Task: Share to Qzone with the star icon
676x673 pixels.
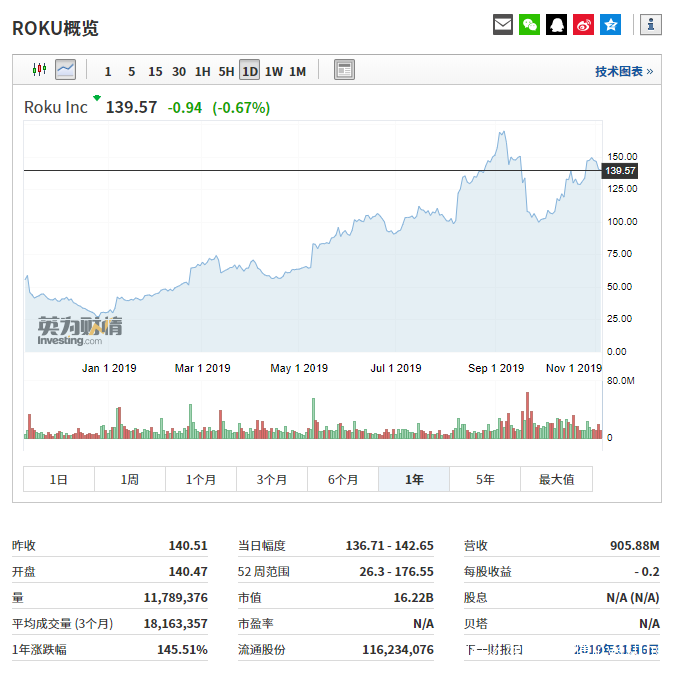Action: (610, 25)
